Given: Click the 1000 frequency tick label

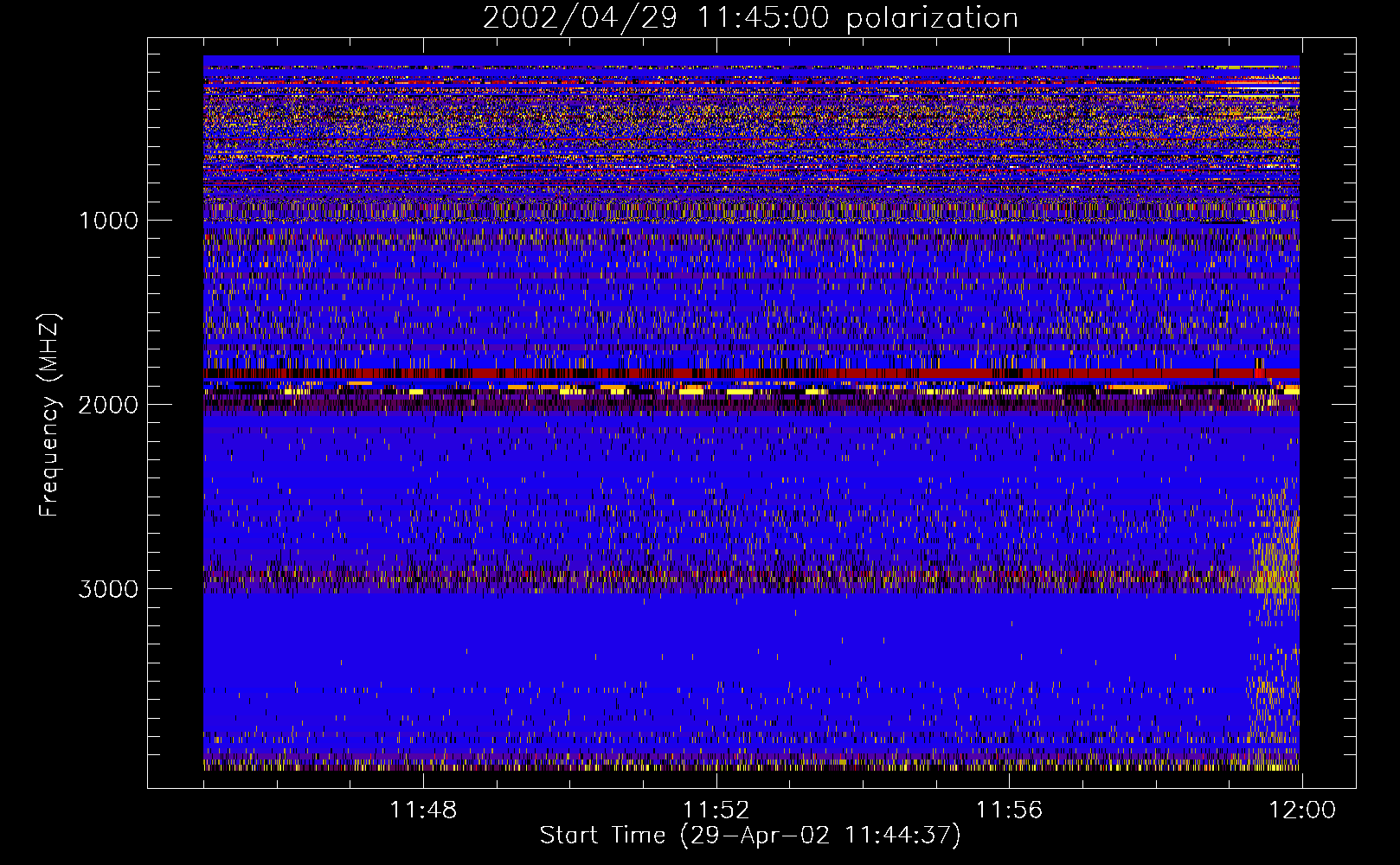Looking at the screenshot, I should click(109, 221).
